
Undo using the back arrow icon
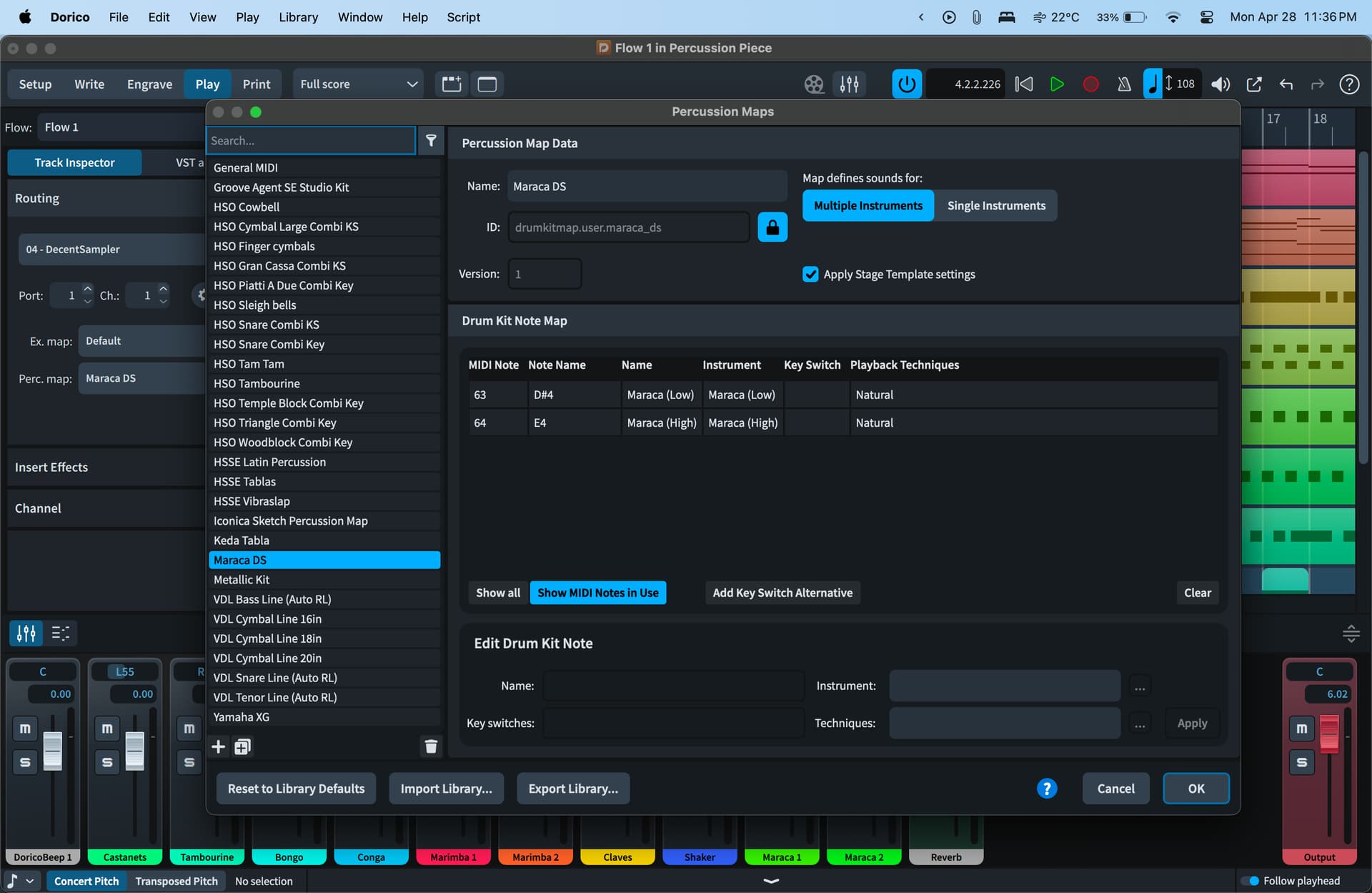pyautogui.click(x=1286, y=84)
